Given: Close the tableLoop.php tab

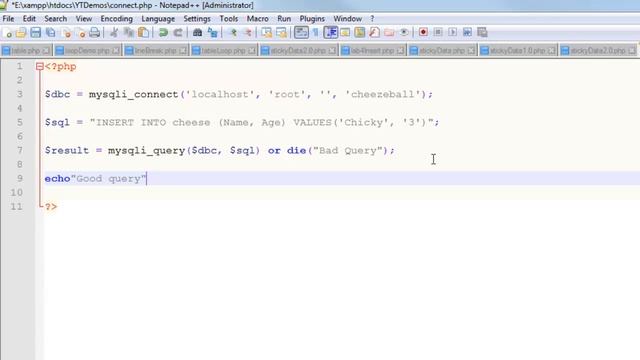Looking at the screenshot, I should click(x=252, y=50).
